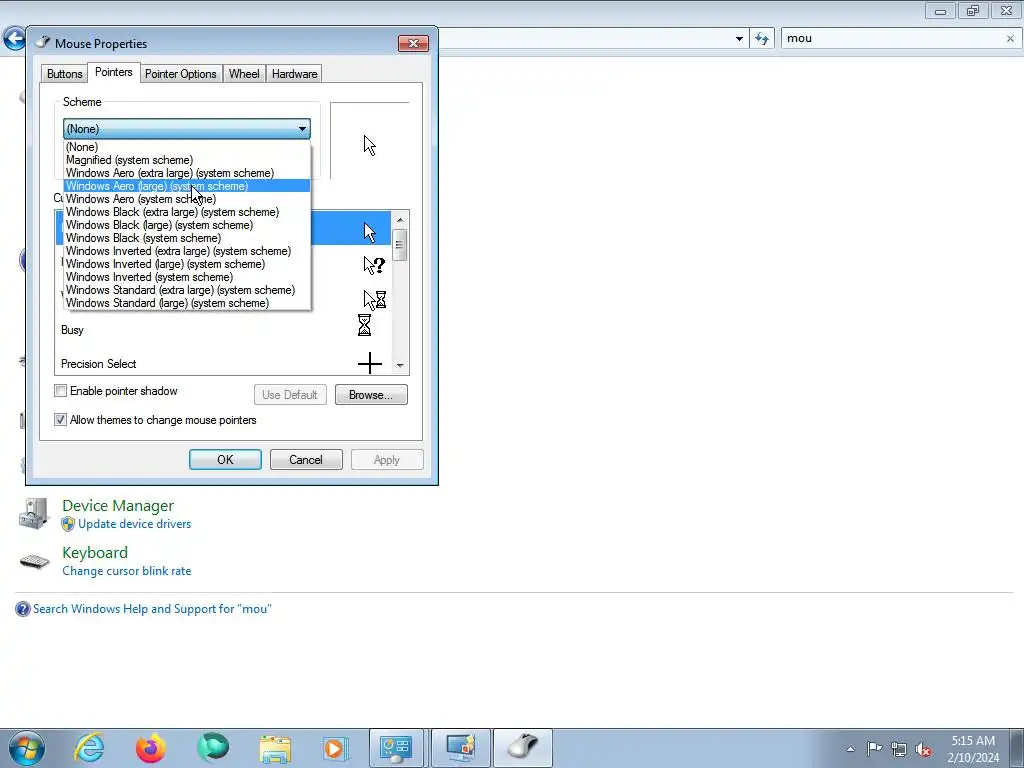The image size is (1024, 768).
Task: Select Precision Select crosshair cursor
Action: click(223, 363)
